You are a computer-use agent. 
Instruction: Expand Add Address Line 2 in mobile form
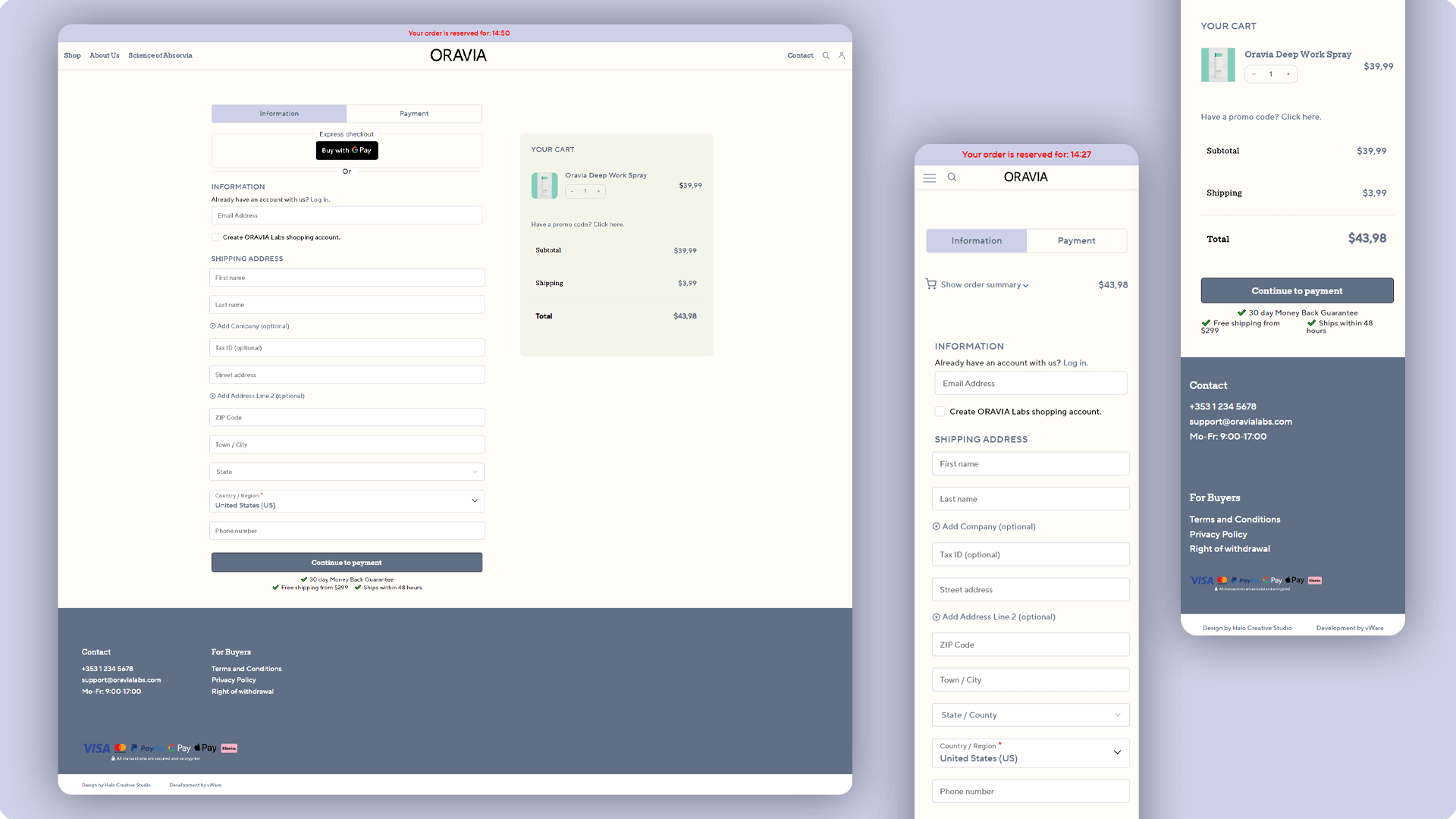(993, 617)
